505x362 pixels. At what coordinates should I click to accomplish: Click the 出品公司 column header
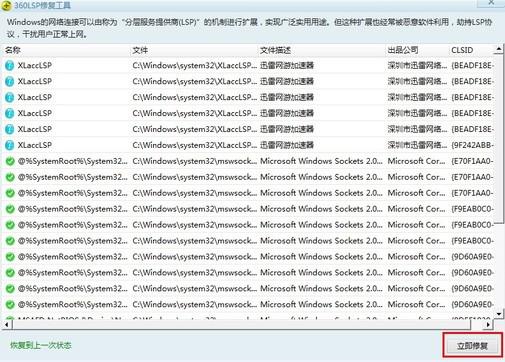416,50
